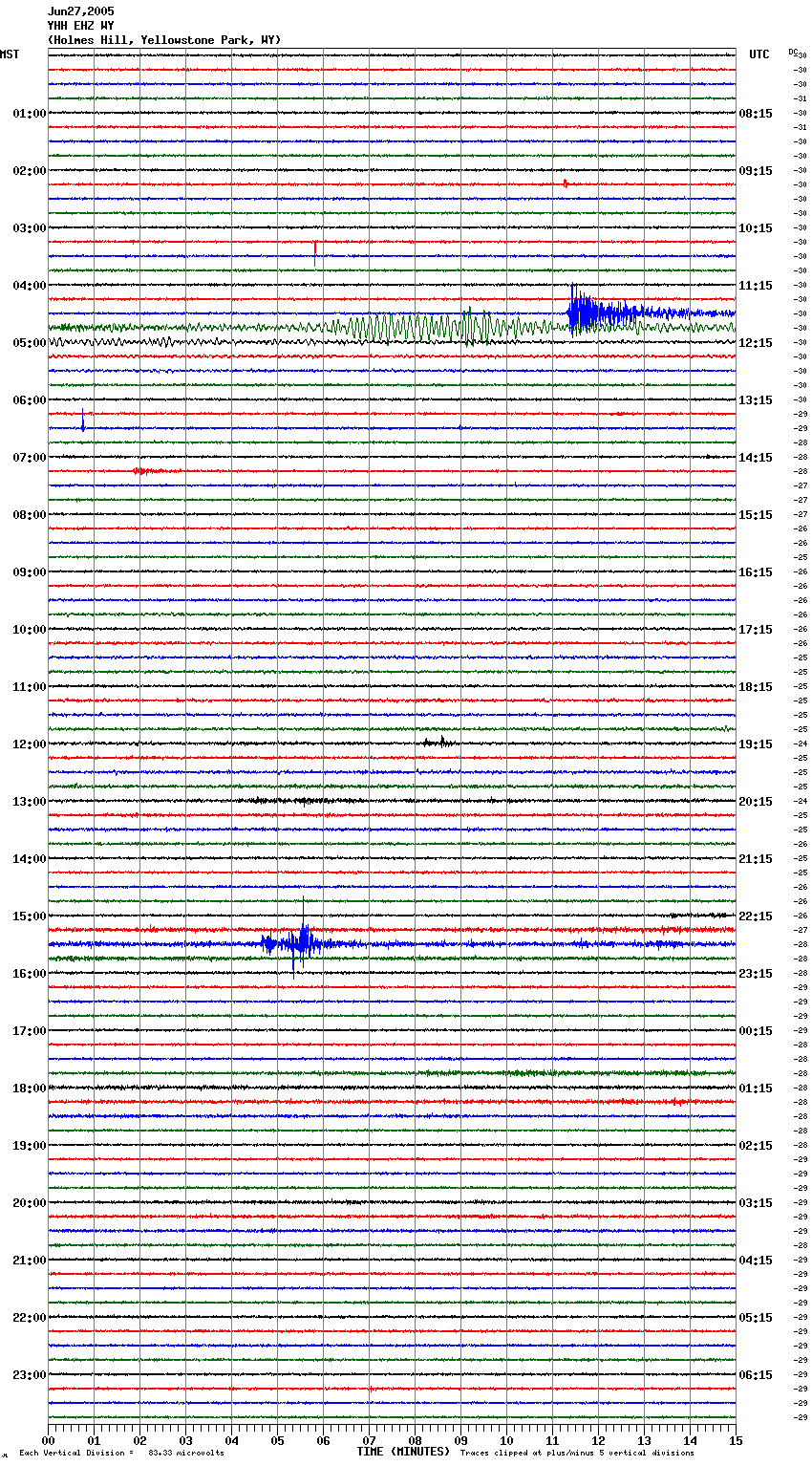Screen dimensions: 812x1466
Task: Click the x-axis minute tick label 07
Action: (369, 1440)
